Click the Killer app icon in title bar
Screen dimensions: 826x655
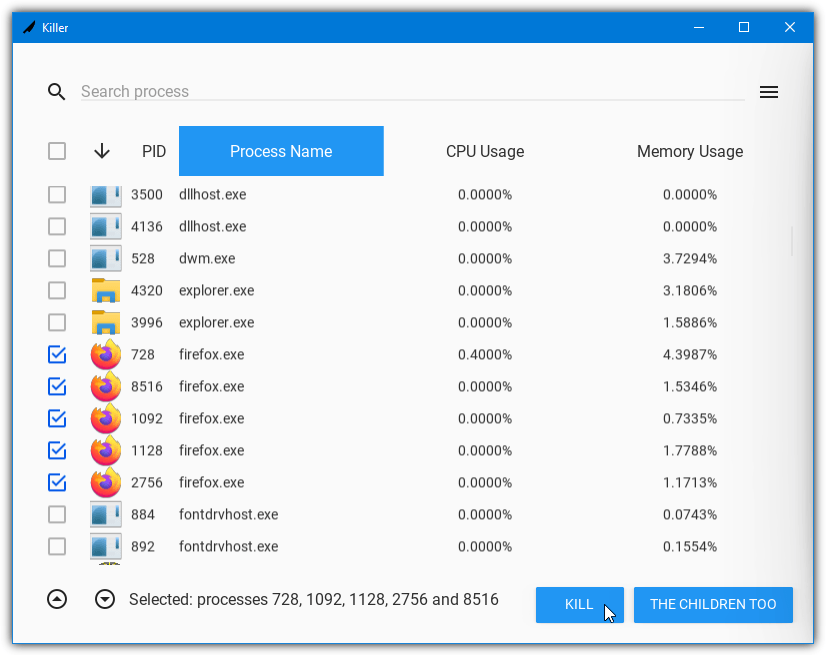pyautogui.click(x=29, y=27)
